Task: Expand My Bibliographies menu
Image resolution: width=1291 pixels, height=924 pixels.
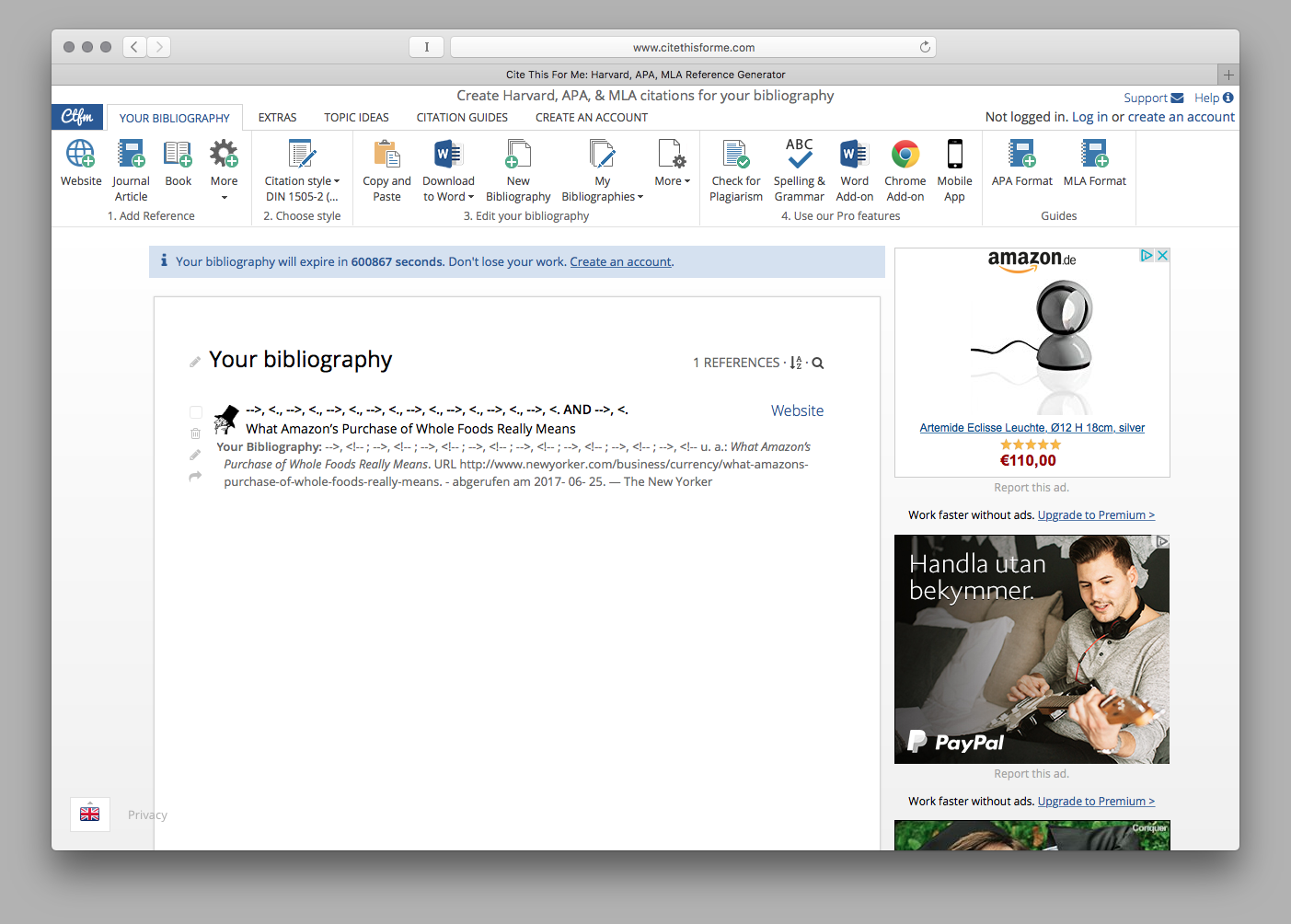Action: click(602, 170)
